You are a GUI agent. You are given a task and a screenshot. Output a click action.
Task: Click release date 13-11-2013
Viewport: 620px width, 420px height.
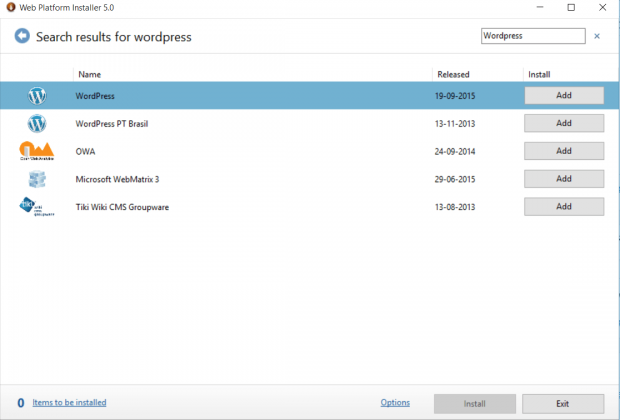coord(455,124)
